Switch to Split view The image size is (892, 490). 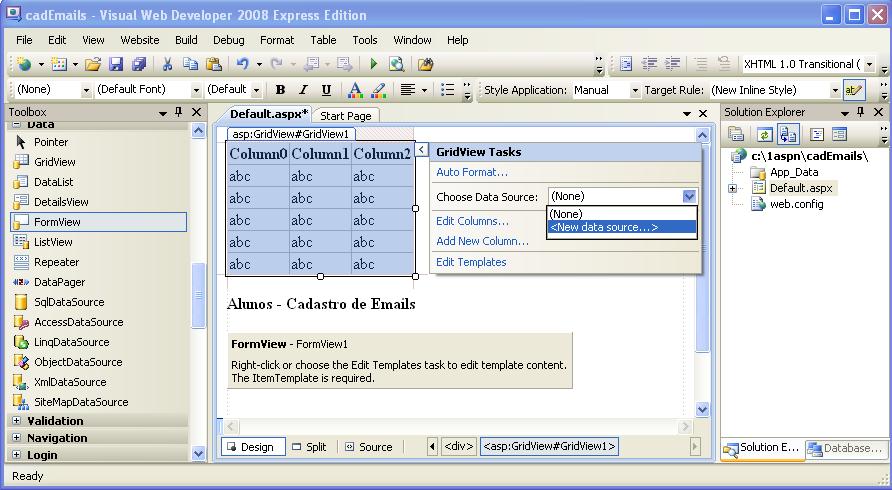click(x=309, y=447)
